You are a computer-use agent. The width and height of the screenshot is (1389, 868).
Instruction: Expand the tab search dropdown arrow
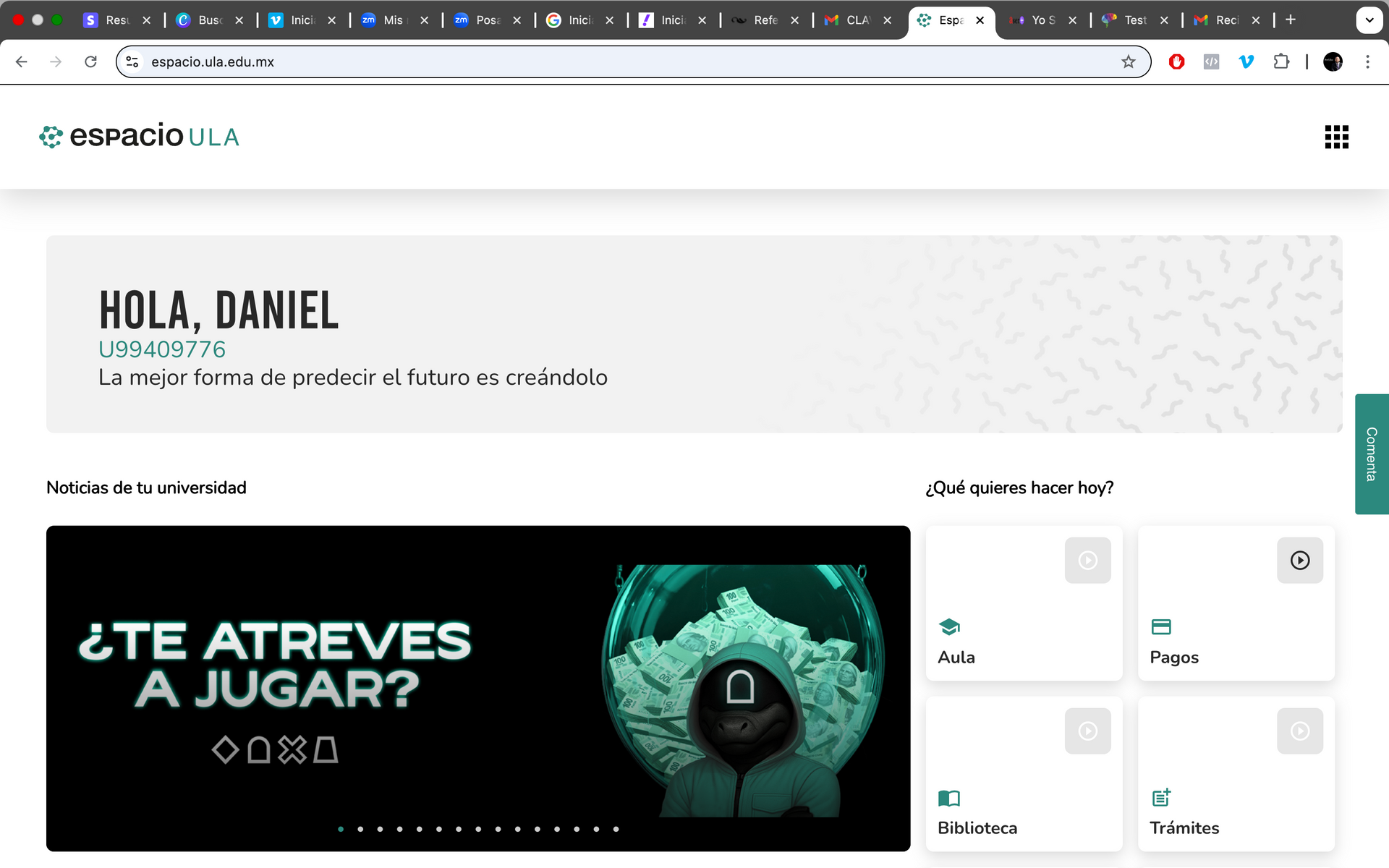click(1369, 20)
